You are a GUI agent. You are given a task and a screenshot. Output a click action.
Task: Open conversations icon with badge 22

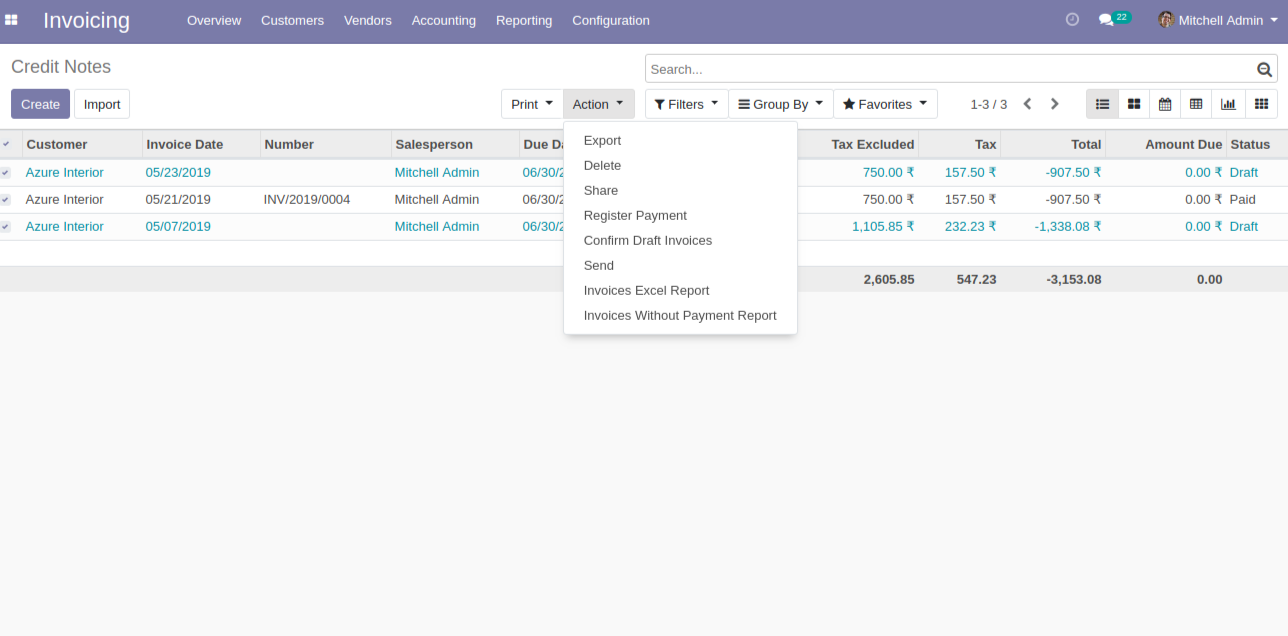[1114, 19]
